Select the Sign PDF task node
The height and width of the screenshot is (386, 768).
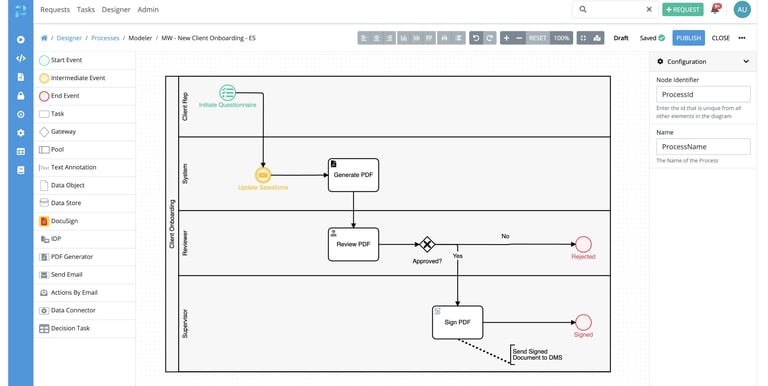[x=457, y=322]
